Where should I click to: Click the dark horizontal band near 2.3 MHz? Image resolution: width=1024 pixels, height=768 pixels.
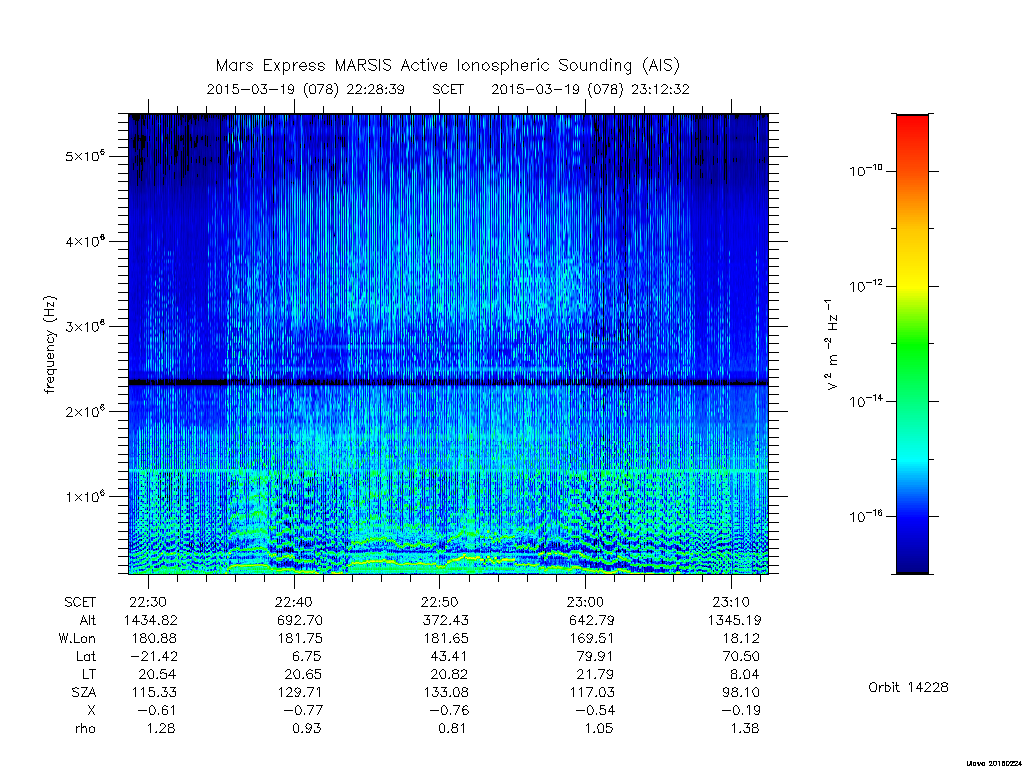[448, 383]
